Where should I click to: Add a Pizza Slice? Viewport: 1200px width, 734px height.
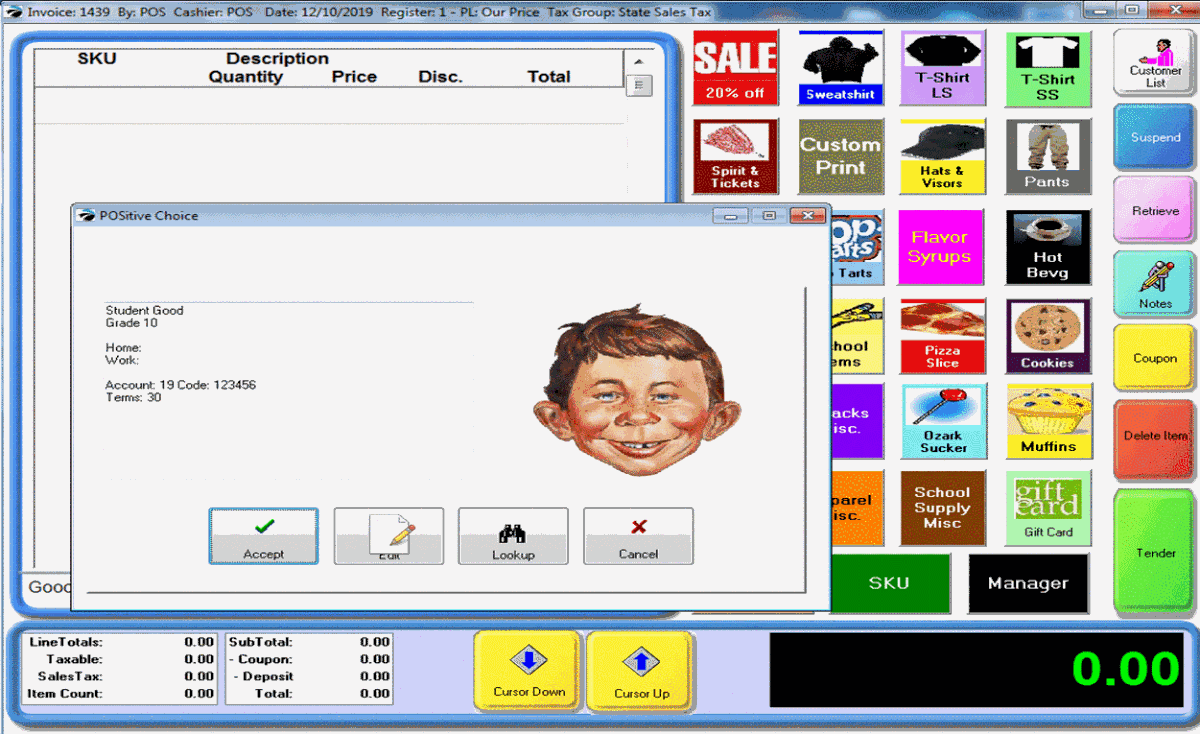point(942,336)
